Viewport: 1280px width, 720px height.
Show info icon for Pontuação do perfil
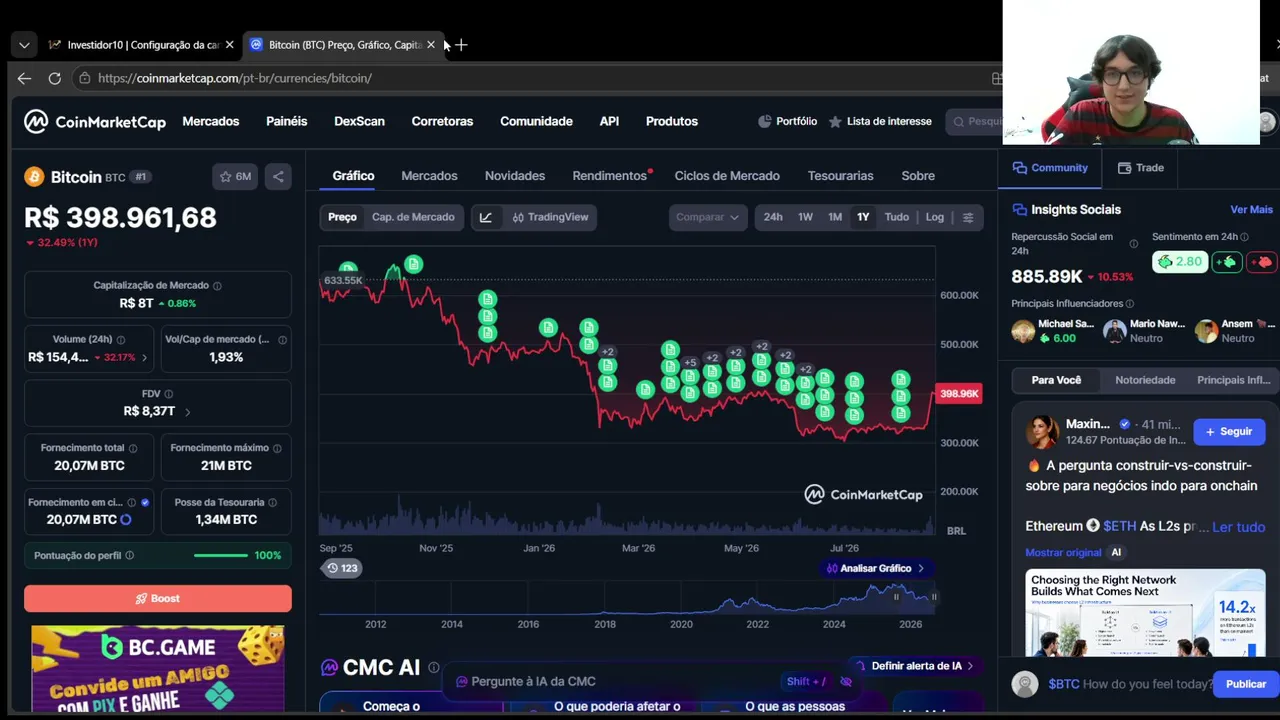(x=129, y=555)
